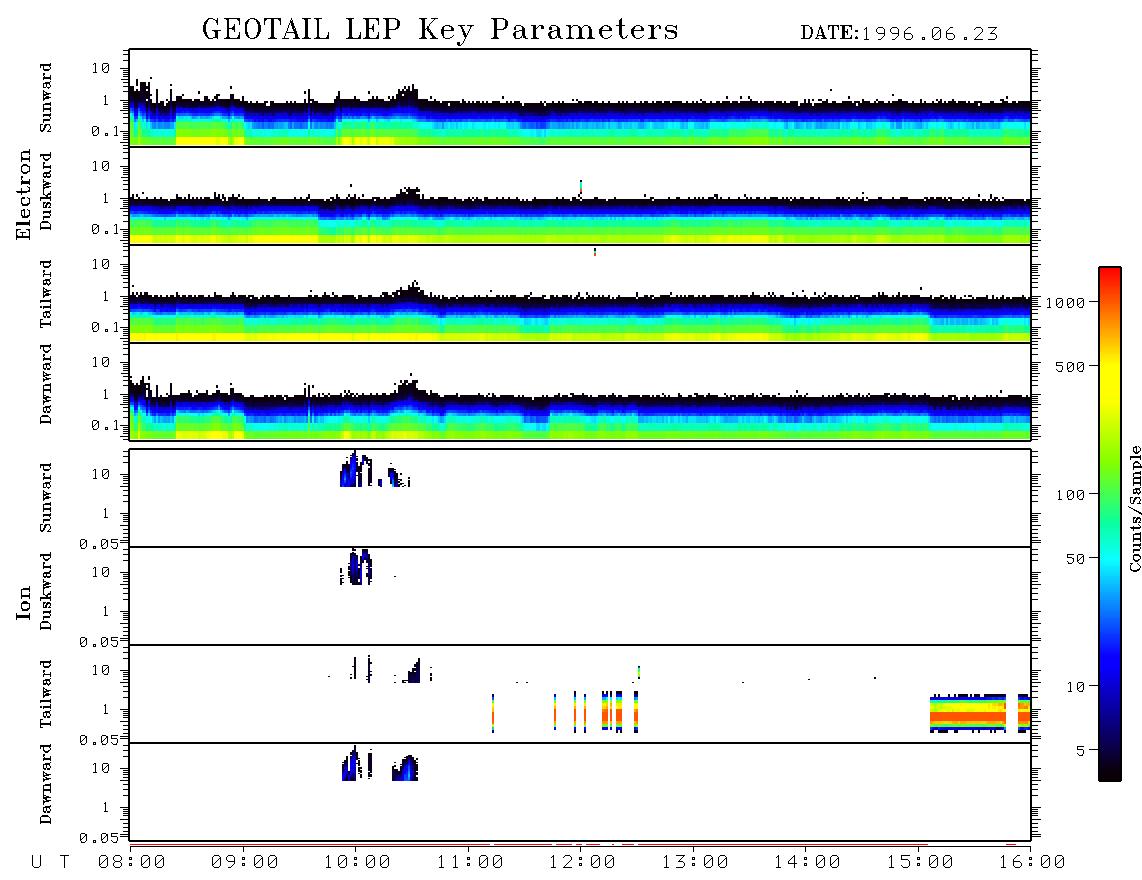Click the 0.05 label of Ion Dawnward panel
This screenshot has width=1142, height=880.
coord(99,838)
